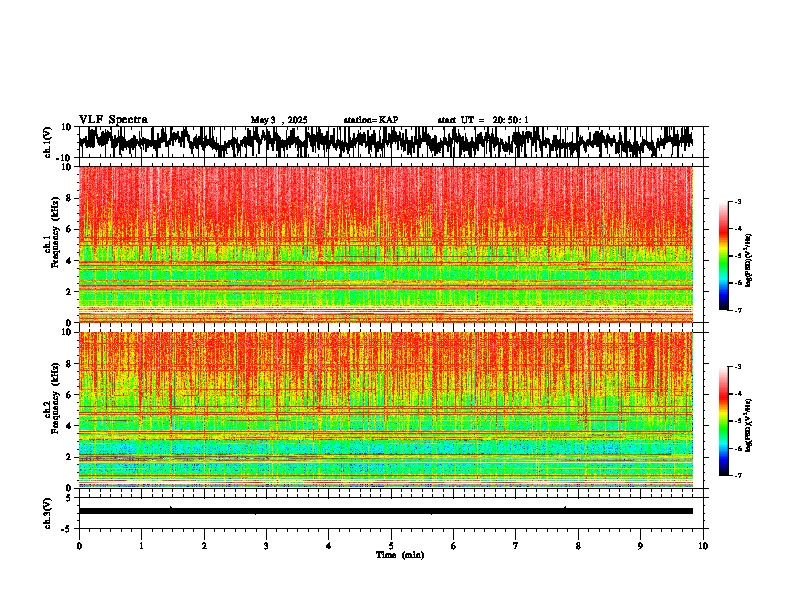Select the date text "May 3, 2025"
Screen dimensions: 792x612
click(279, 120)
